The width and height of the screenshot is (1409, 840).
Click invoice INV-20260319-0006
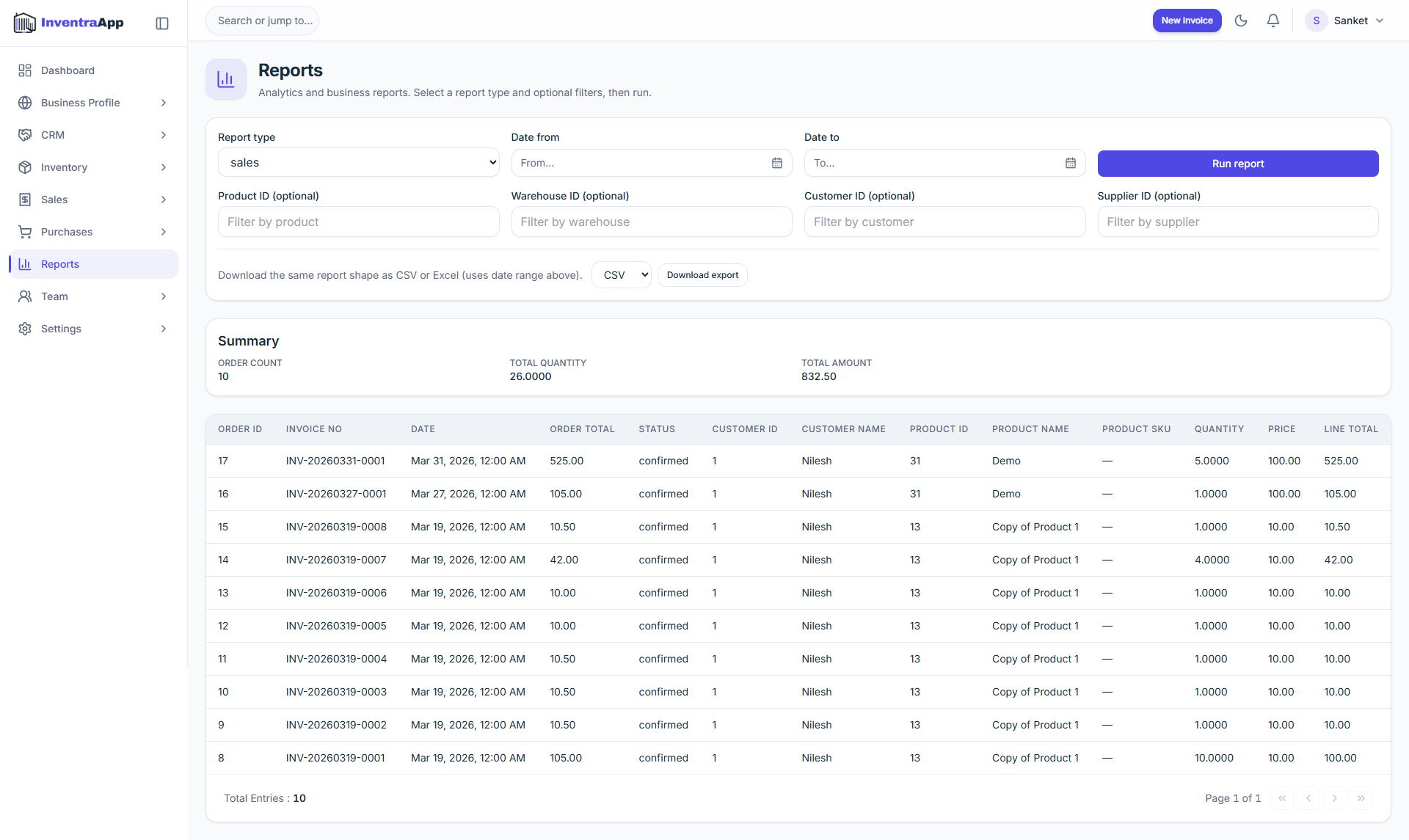pos(336,593)
